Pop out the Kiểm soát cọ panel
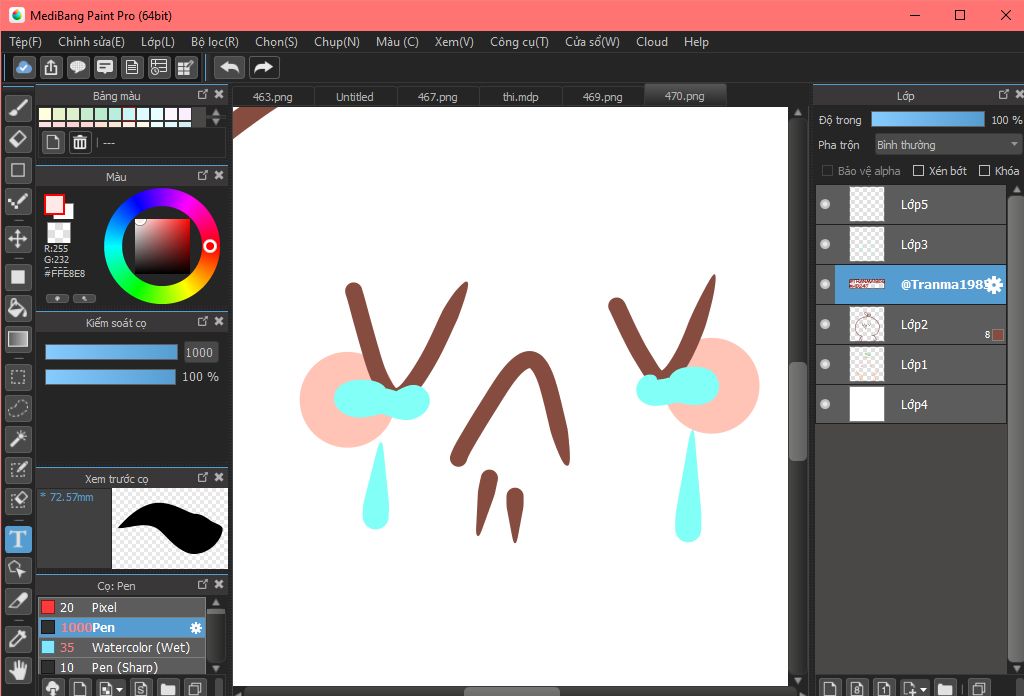Viewport: 1024px width, 696px height. coord(202,321)
